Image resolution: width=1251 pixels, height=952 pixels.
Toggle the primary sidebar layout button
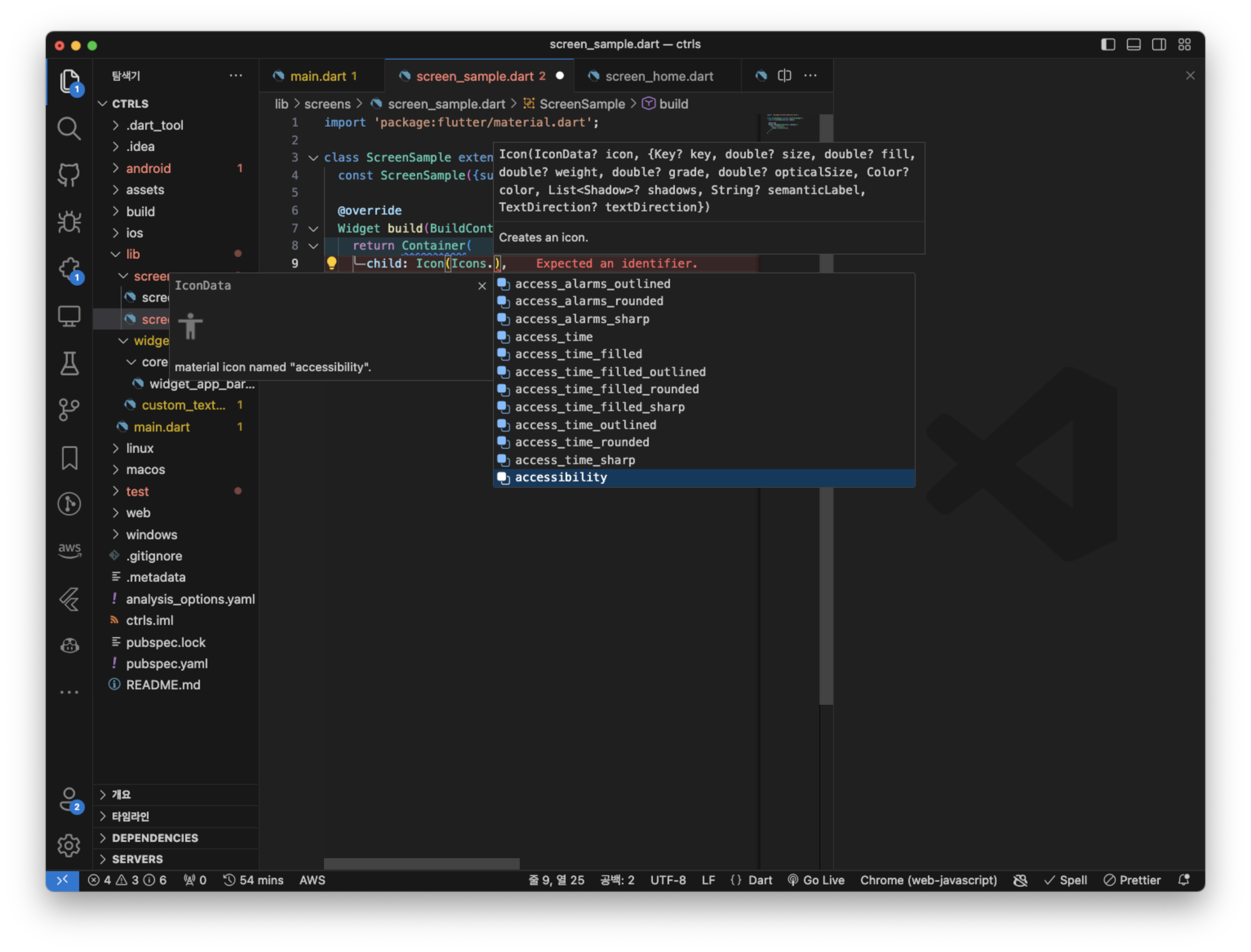click(x=1108, y=44)
